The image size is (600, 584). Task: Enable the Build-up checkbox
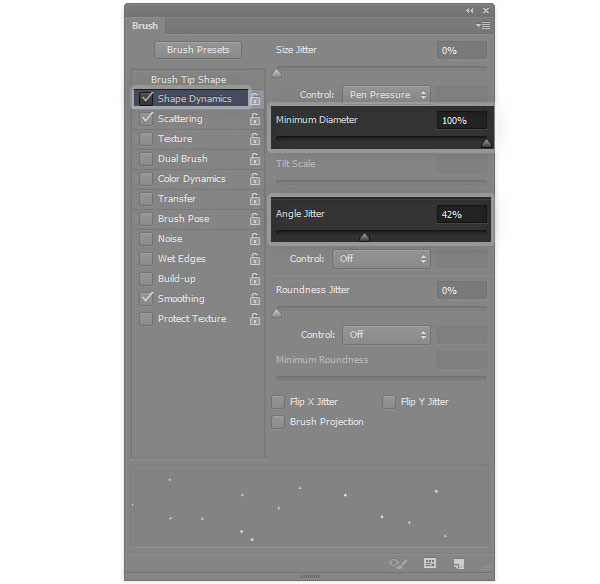point(146,279)
